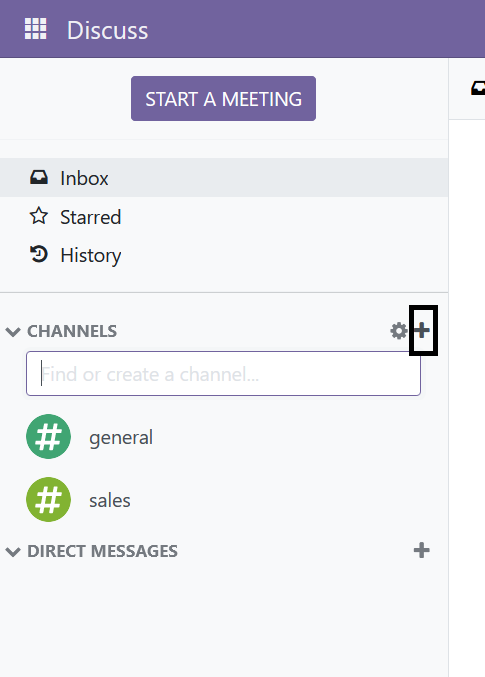Image resolution: width=485 pixels, height=677 pixels.
Task: Click the add channel plus icon
Action: [422, 331]
